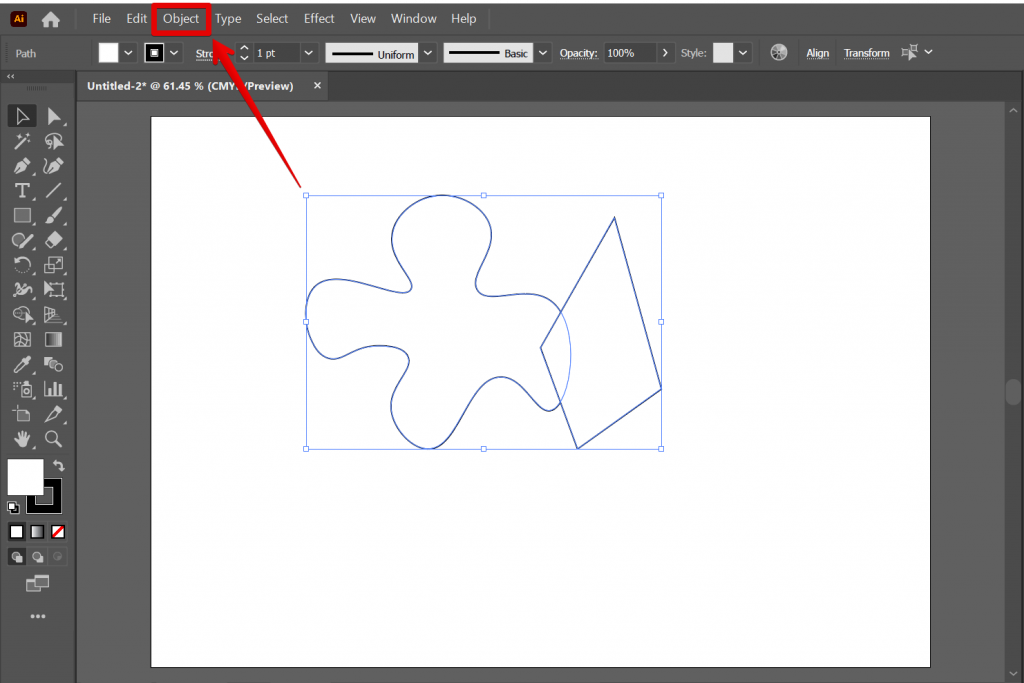The image size is (1024, 683).
Task: Open the Transform panel link
Action: [866, 53]
